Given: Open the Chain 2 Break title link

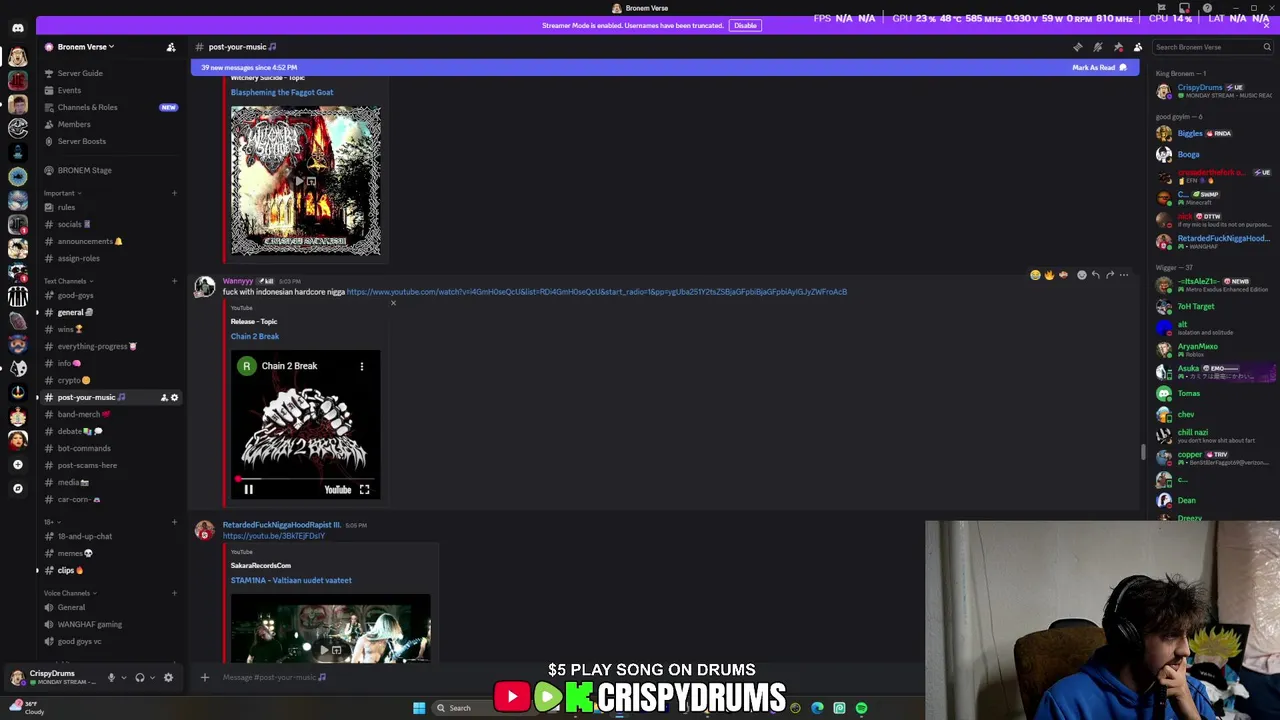Looking at the screenshot, I should click(x=255, y=336).
